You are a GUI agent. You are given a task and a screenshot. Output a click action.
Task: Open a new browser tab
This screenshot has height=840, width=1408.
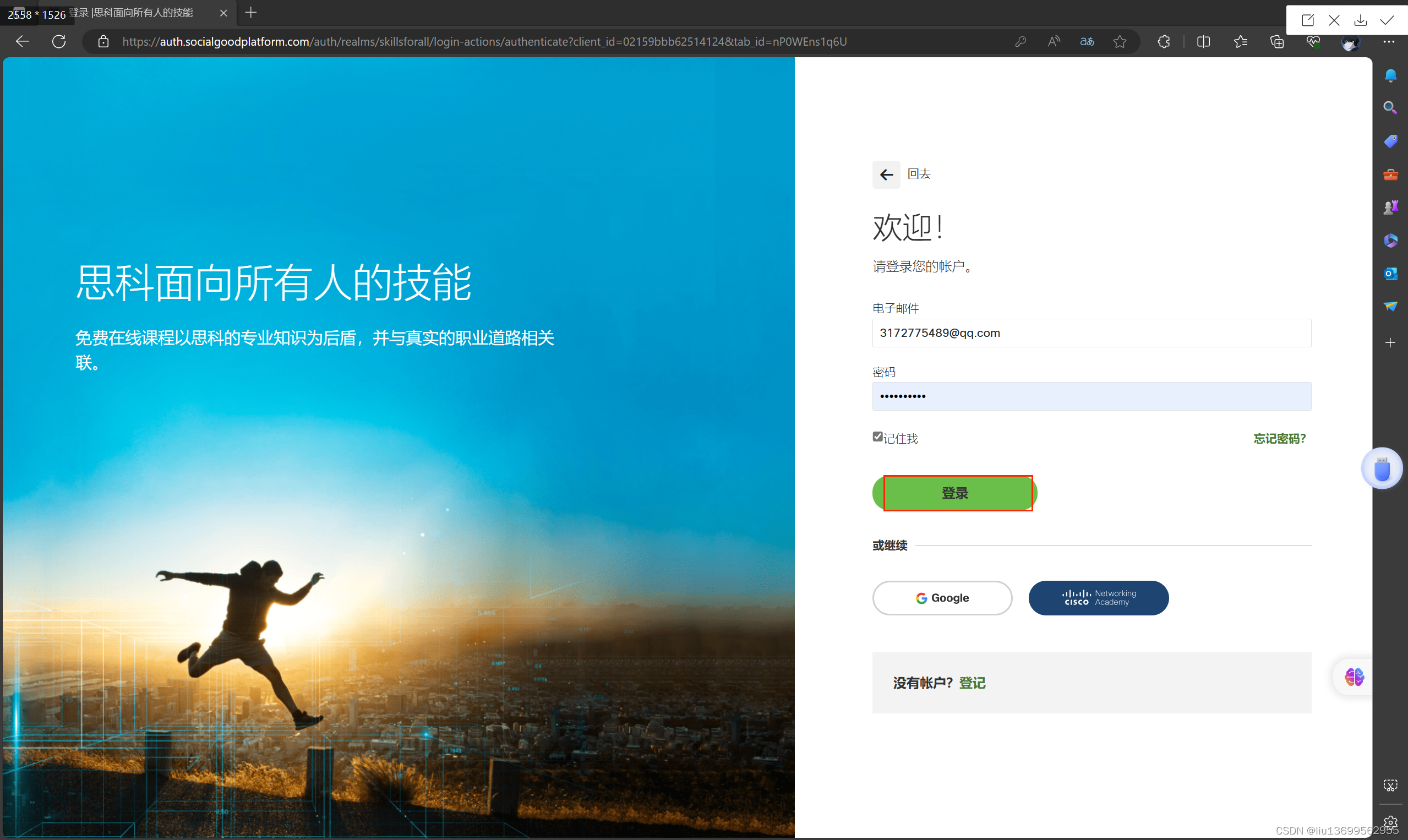(x=250, y=13)
